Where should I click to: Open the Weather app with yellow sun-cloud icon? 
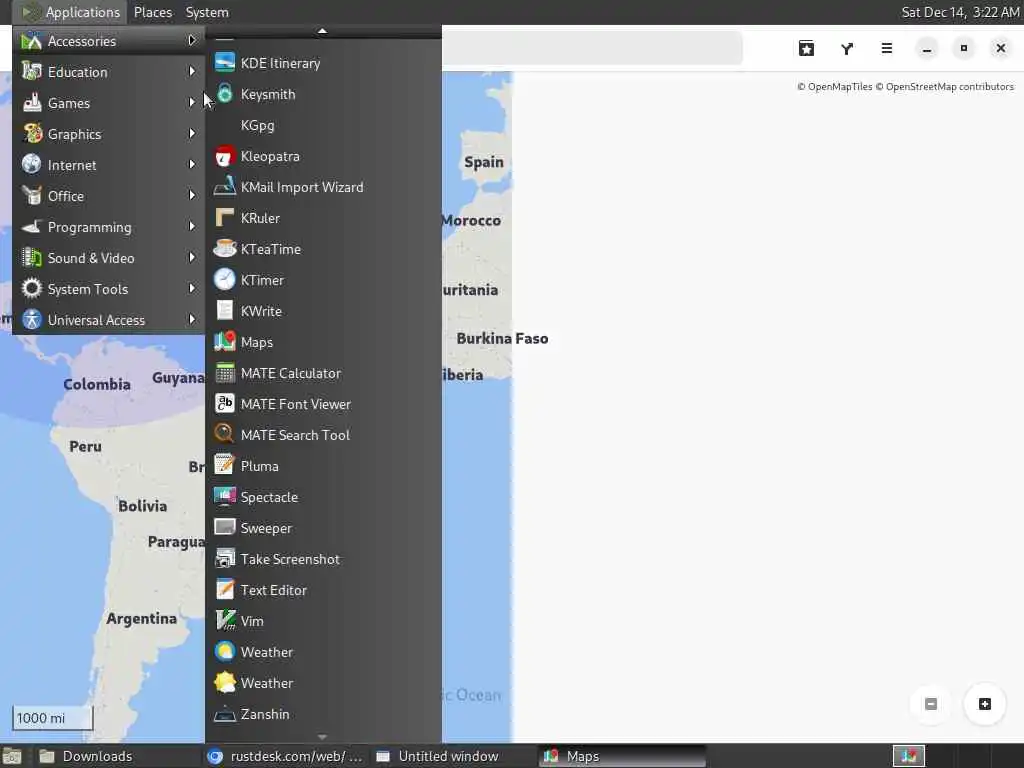tap(323, 684)
